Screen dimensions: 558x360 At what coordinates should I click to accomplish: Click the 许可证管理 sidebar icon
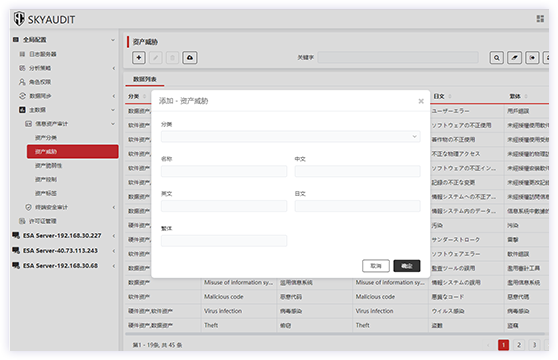(x=22, y=221)
